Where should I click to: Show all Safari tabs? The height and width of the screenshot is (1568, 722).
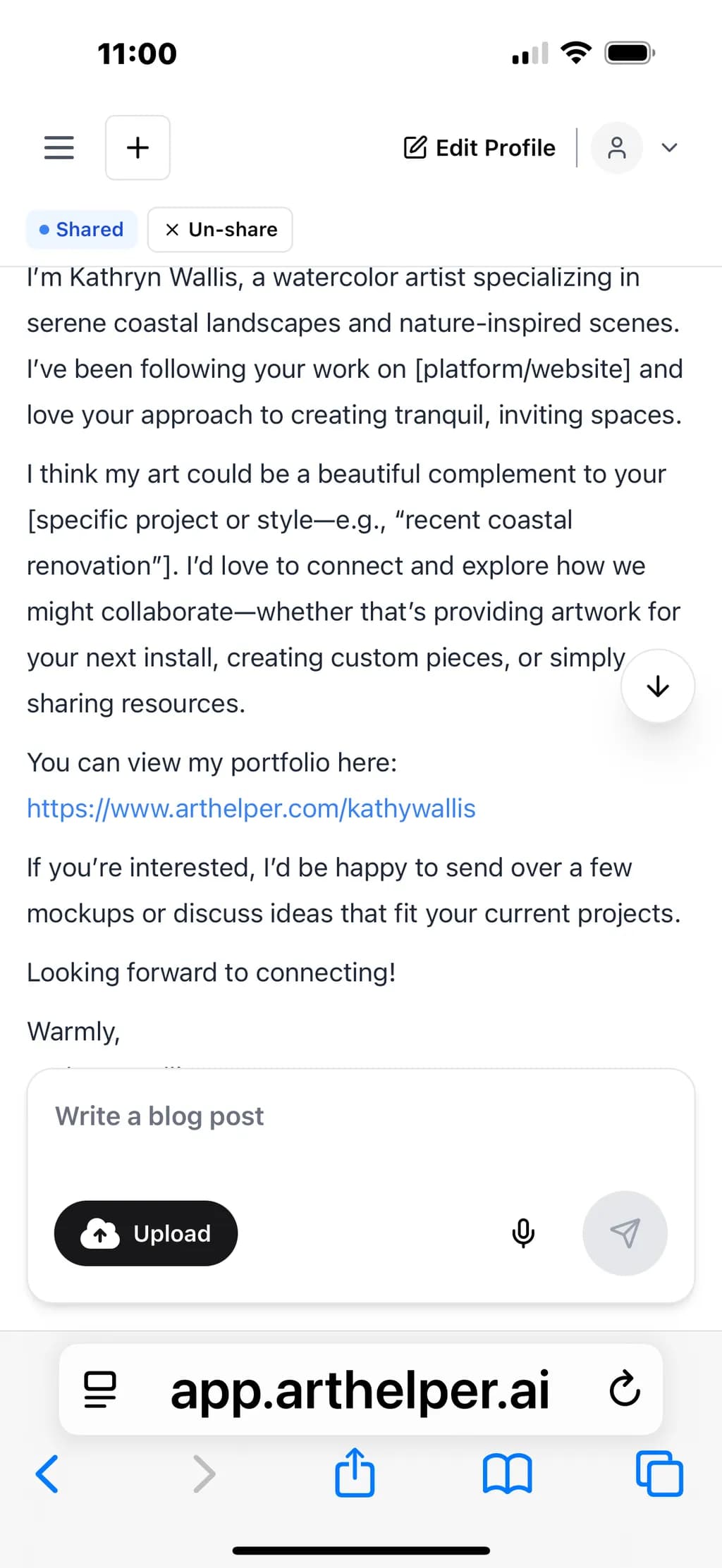pos(659,1473)
